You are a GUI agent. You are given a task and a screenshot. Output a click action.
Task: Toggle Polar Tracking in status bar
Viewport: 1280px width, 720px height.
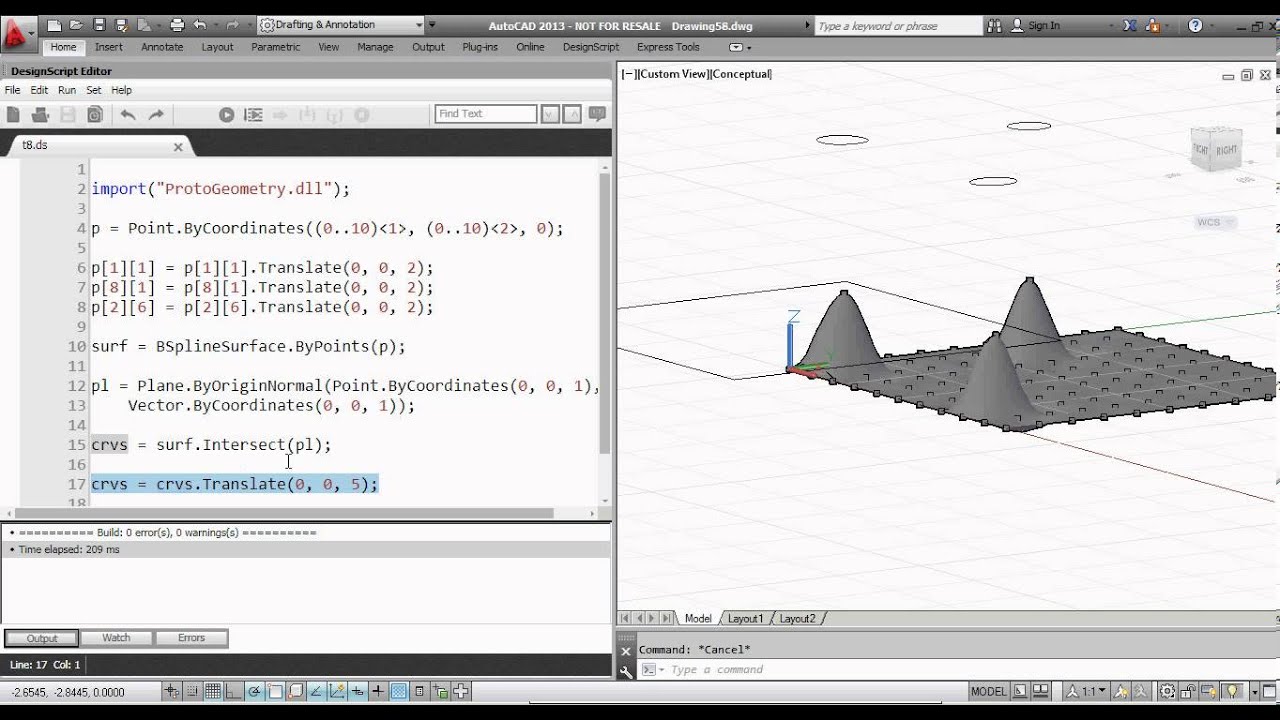coord(254,691)
